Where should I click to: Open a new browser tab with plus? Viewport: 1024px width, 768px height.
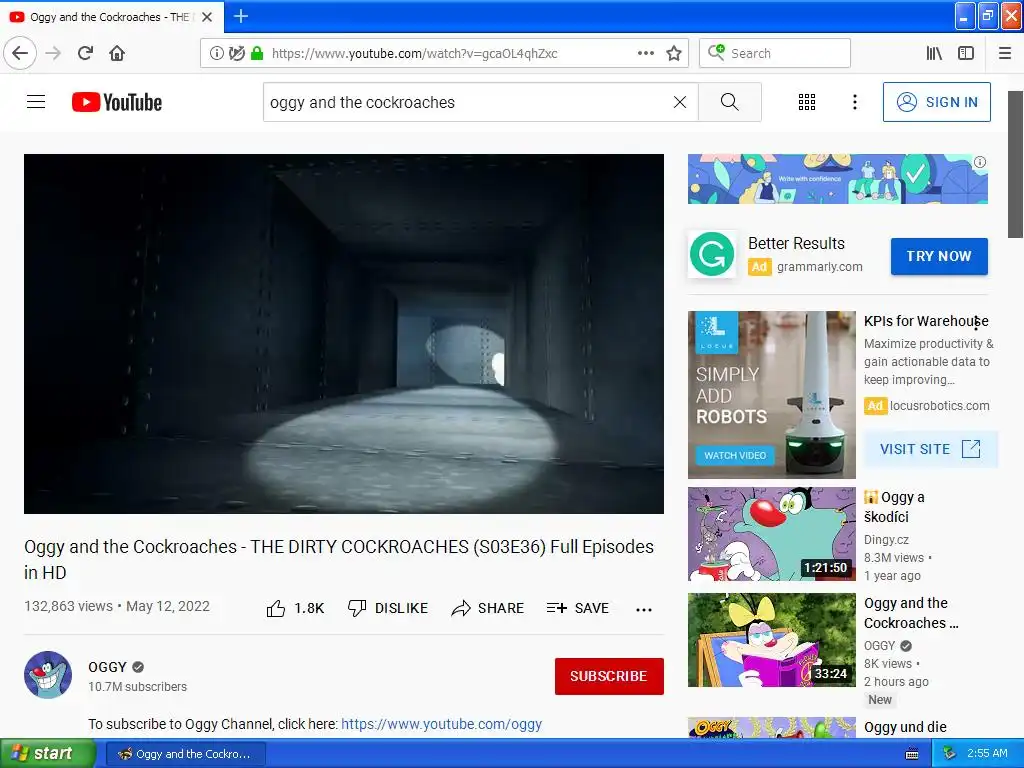pyautogui.click(x=240, y=16)
